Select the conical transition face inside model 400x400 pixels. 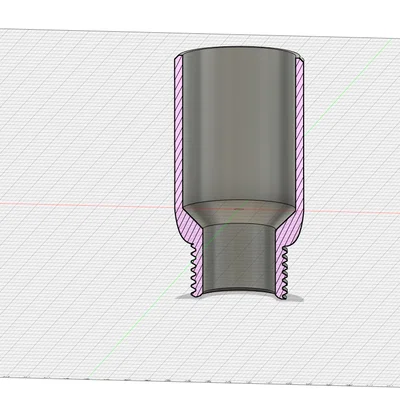(239, 215)
